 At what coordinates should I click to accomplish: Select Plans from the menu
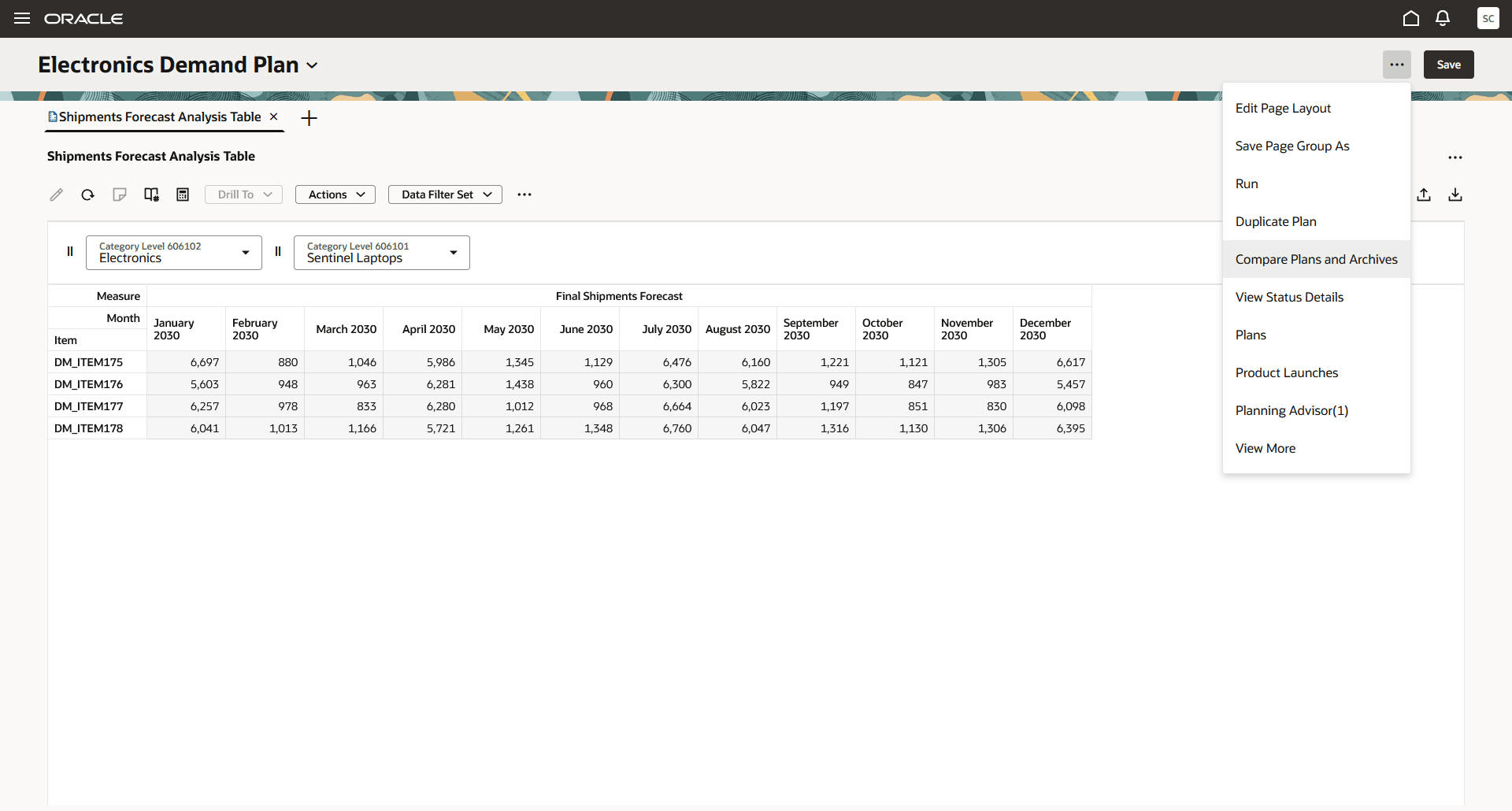tap(1317, 335)
